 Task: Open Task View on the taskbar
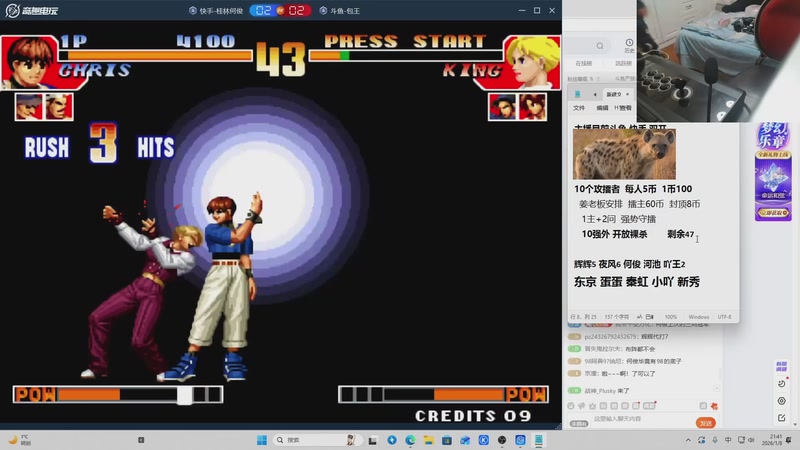[373, 440]
